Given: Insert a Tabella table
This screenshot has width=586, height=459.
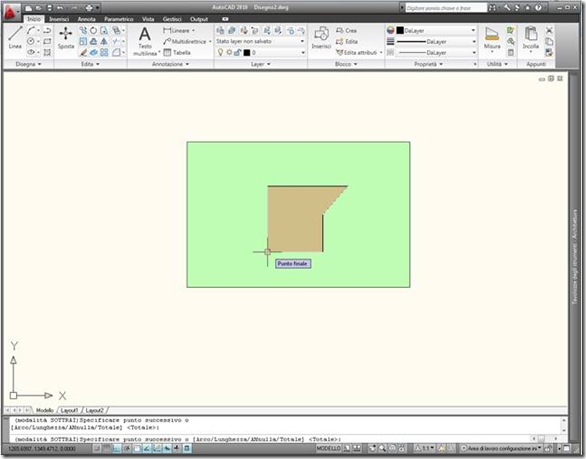Looking at the screenshot, I should coord(177,53).
